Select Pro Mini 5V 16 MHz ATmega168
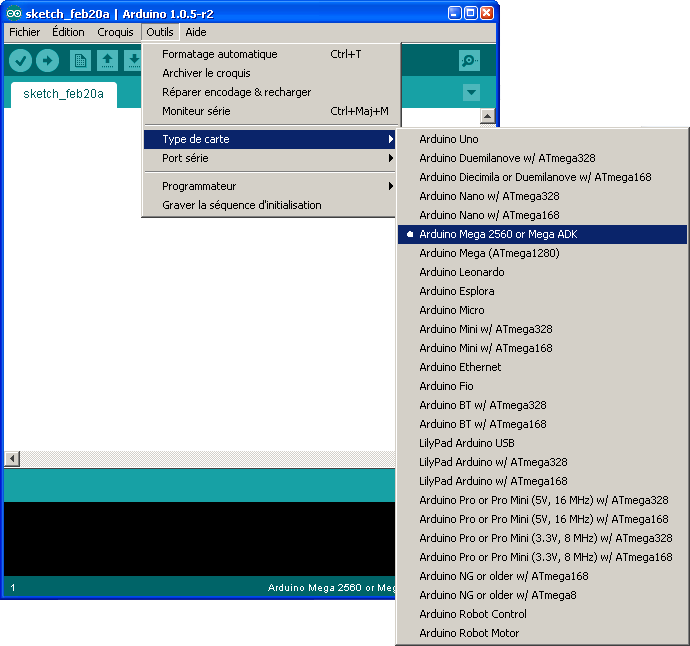The height and width of the screenshot is (646, 690). click(542, 519)
